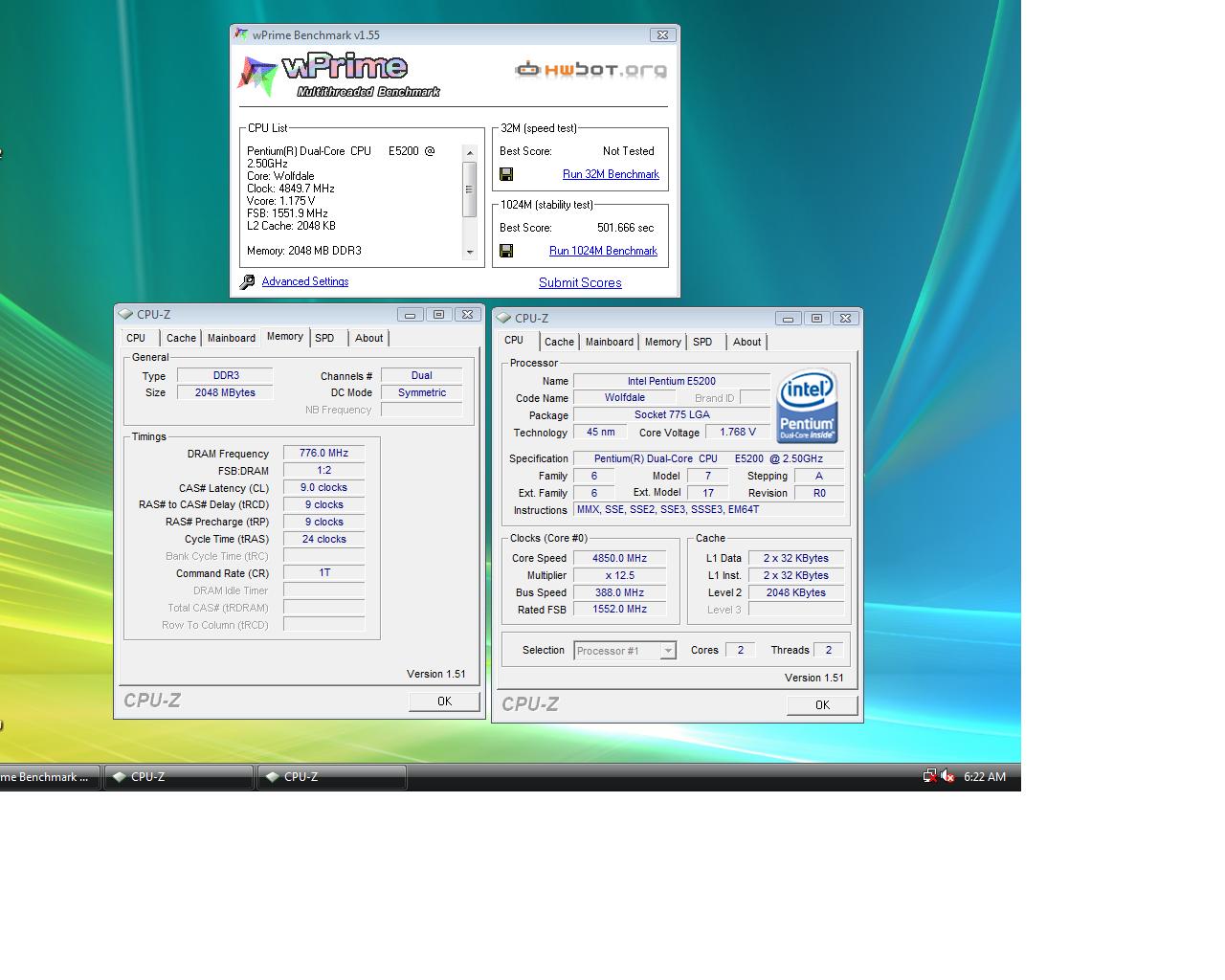Click the Multiplier x 12.5 field

coord(619,575)
